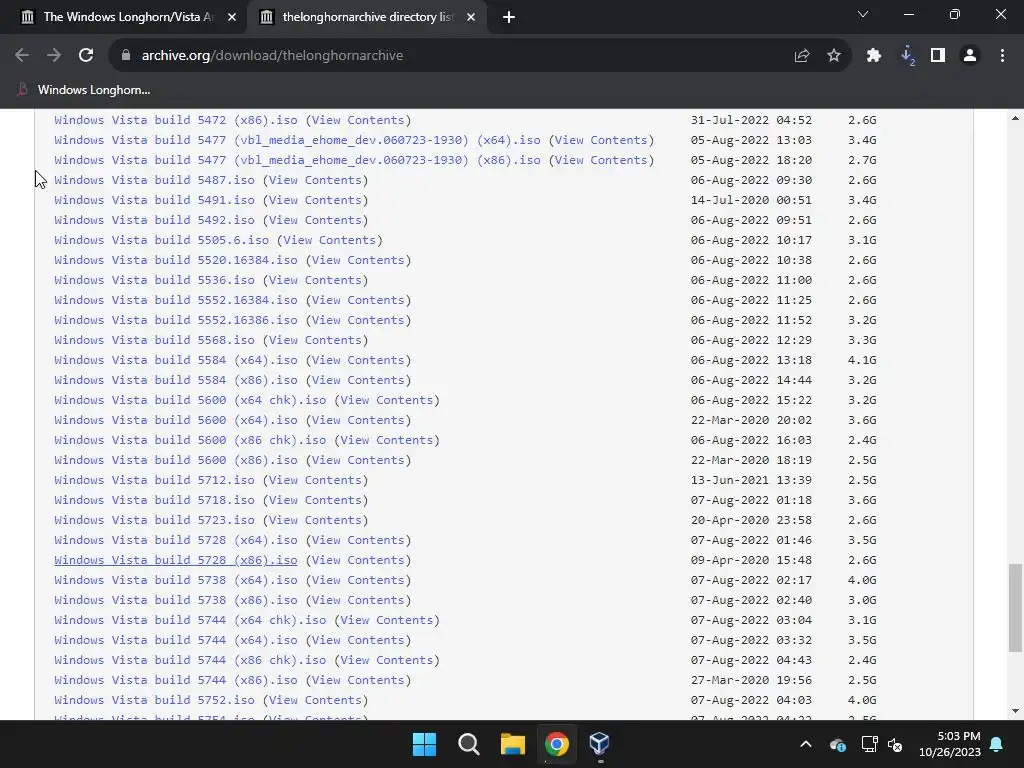This screenshot has width=1024, height=768.
Task: Download build 5744 (x64 chk).iso
Action: pos(190,620)
